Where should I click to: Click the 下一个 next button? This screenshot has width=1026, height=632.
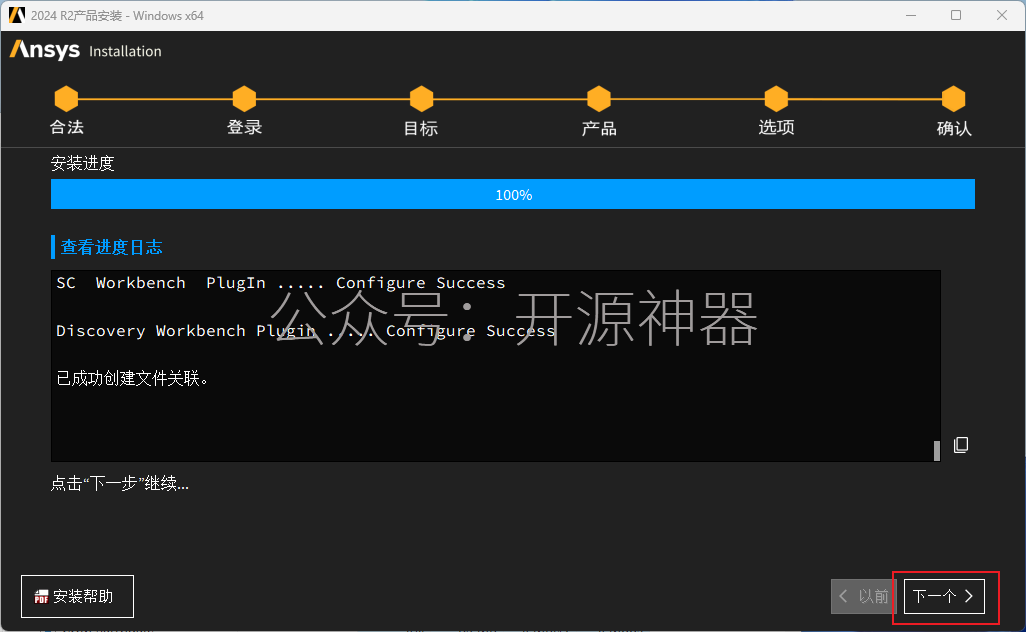pyautogui.click(x=944, y=596)
